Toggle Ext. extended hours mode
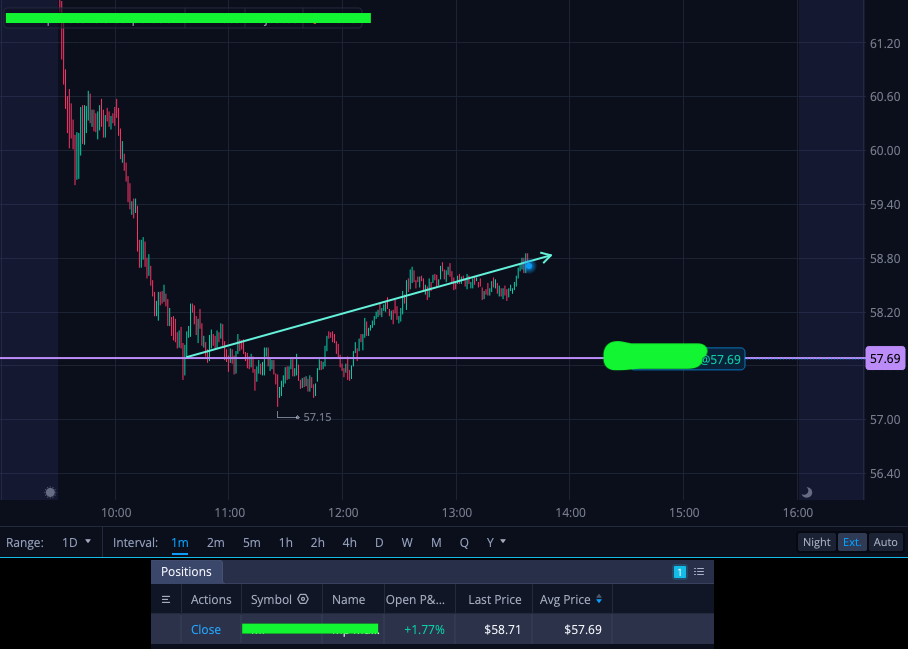Screen dimensions: 908x649 tap(852, 542)
